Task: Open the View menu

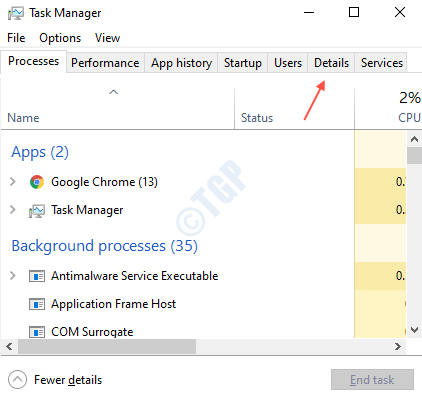Action: coord(107,38)
